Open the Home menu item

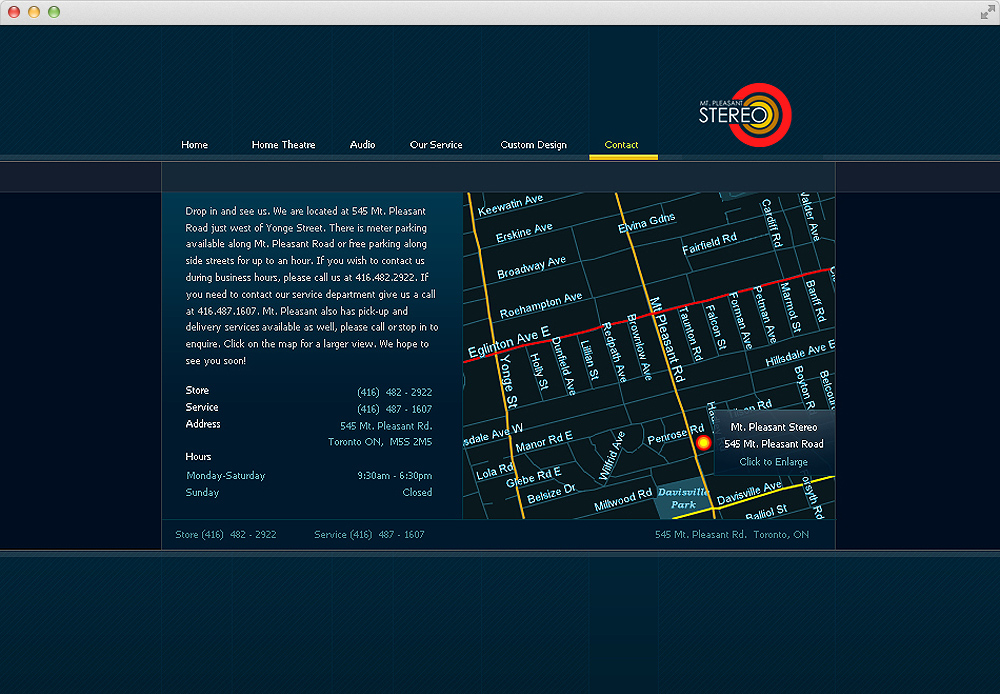[x=195, y=145]
